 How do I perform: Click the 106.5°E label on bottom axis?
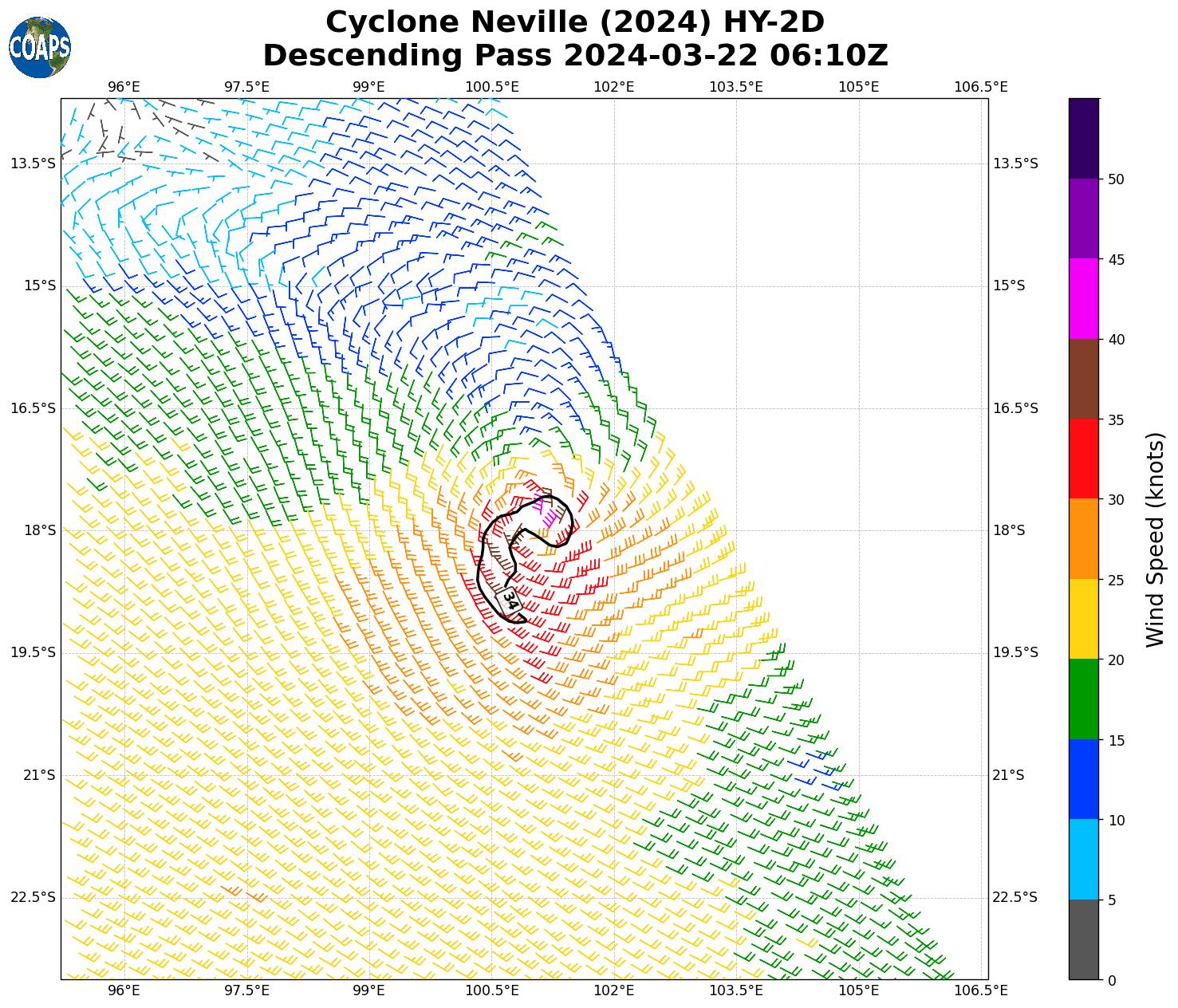coord(981,990)
